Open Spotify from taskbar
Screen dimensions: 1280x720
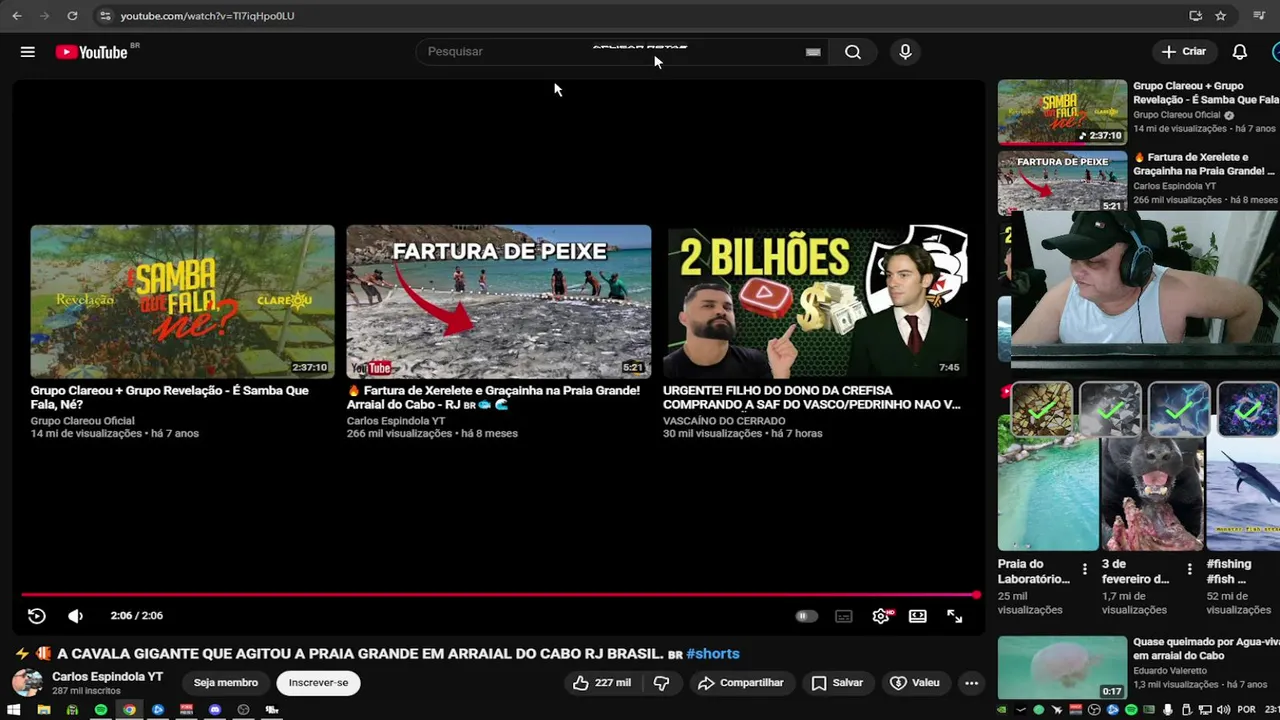point(101,710)
